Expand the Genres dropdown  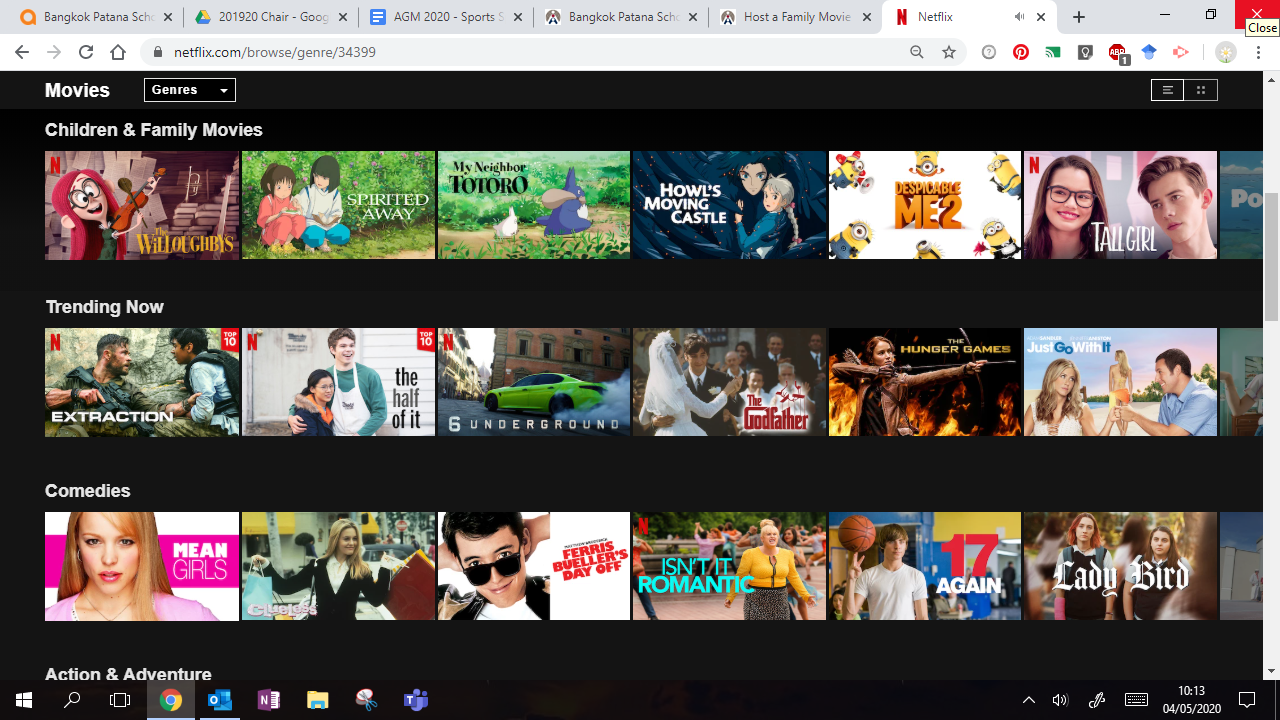tap(190, 90)
